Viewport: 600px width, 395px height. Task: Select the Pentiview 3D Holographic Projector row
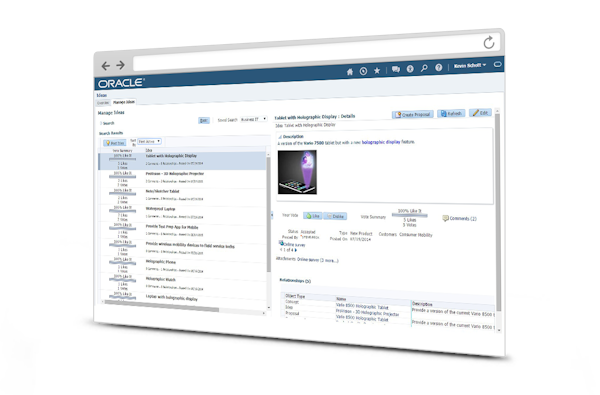click(183, 178)
